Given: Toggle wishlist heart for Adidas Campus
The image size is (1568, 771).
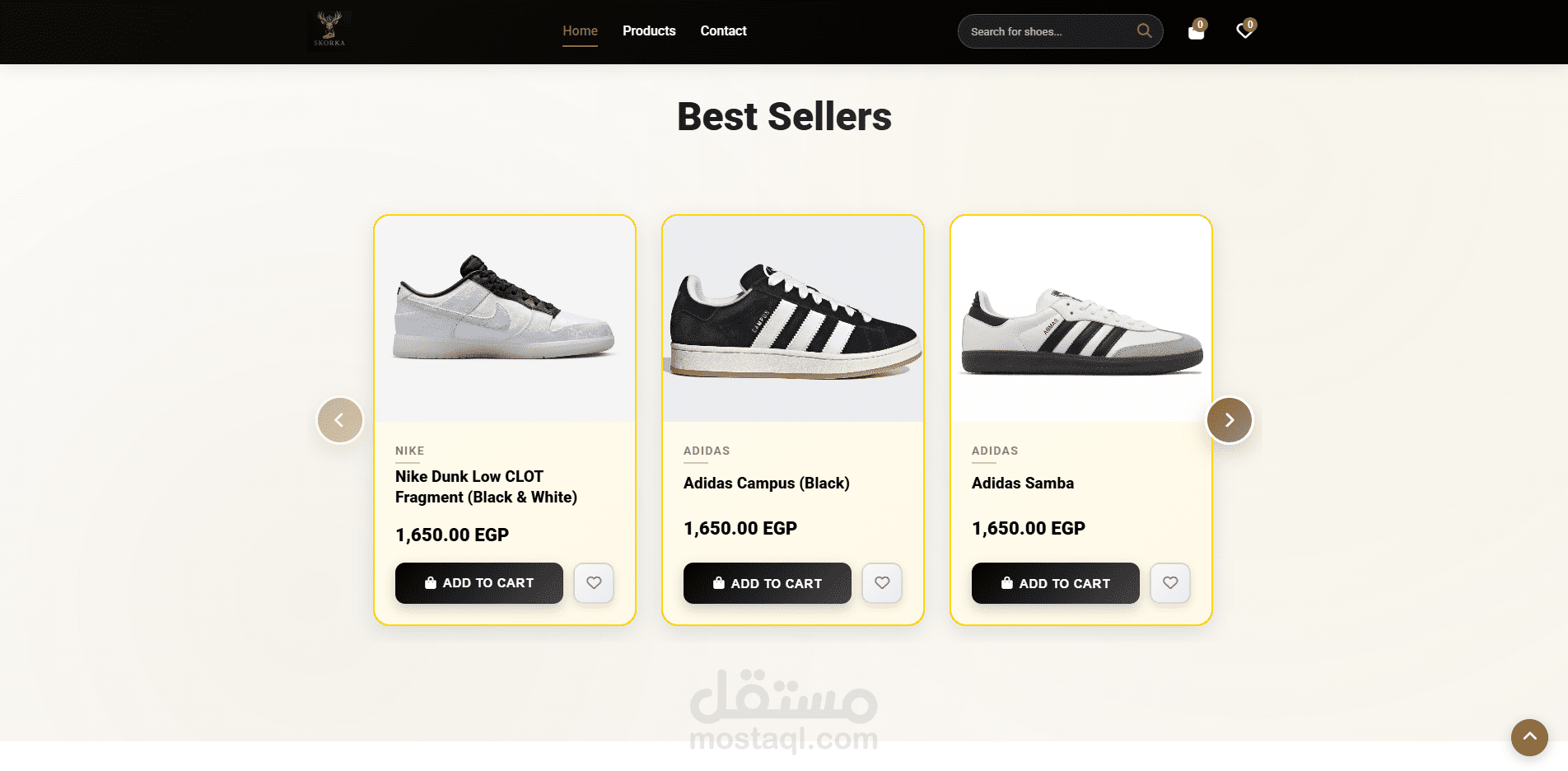Looking at the screenshot, I should pos(882,583).
